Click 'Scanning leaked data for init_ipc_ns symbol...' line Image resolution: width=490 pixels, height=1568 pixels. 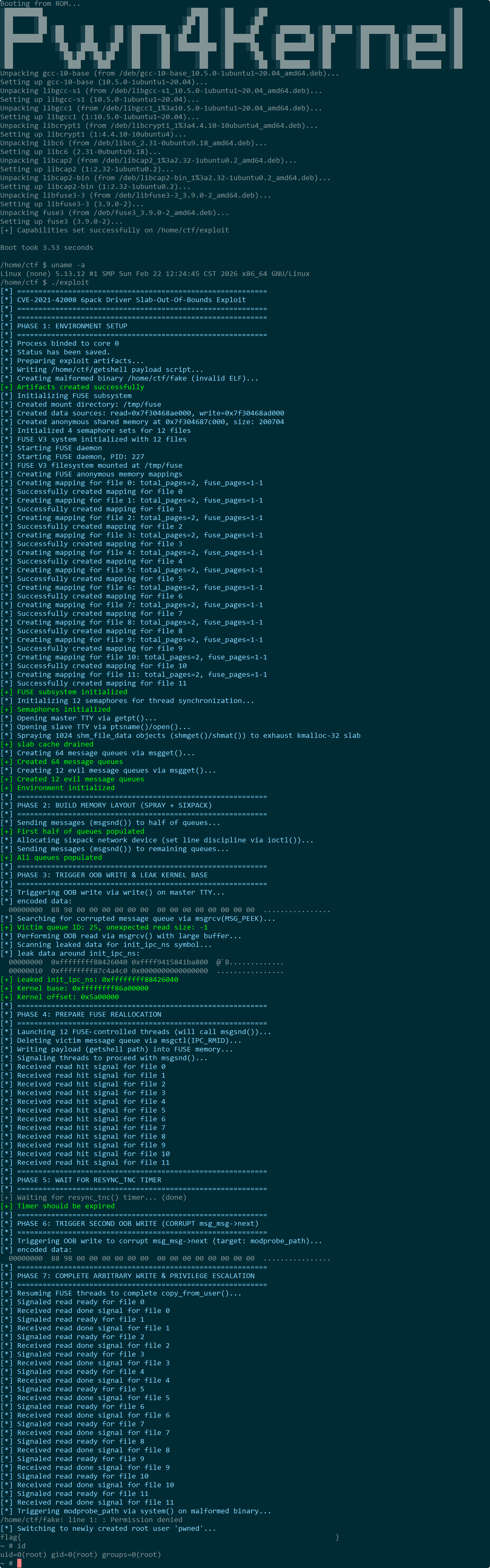106,945
